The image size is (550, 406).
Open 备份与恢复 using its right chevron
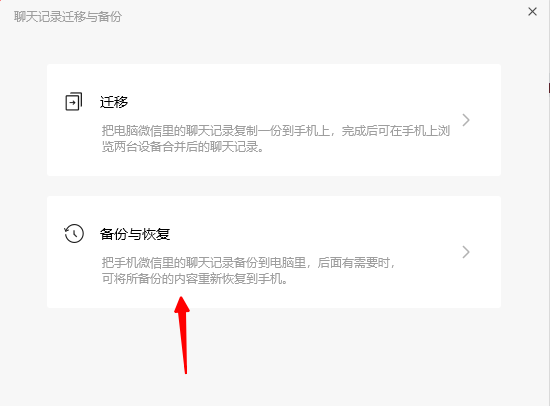point(466,252)
